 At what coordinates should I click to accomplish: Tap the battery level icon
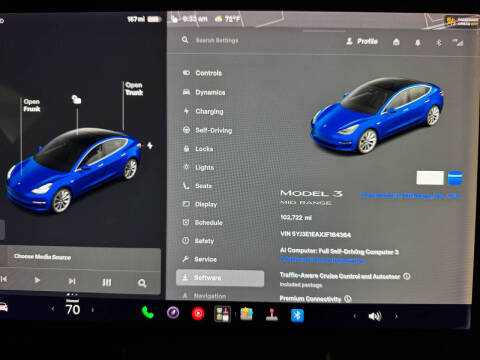click(x=154, y=19)
